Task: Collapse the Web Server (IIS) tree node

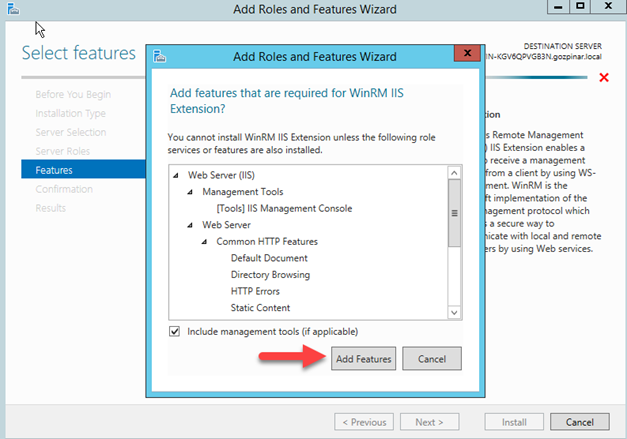Action: (176, 176)
